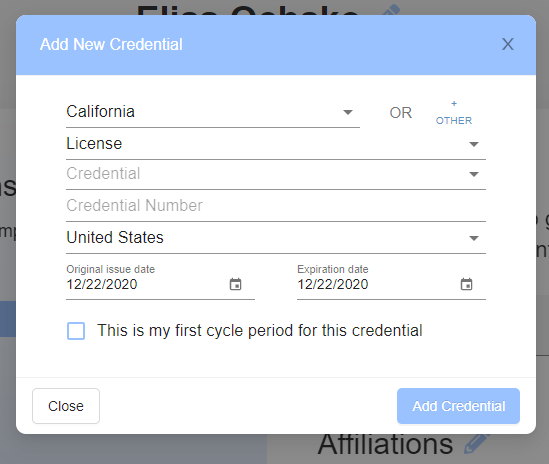Image resolution: width=549 pixels, height=464 pixels.
Task: Check the first cycle period checkbox
Action: (x=76, y=331)
